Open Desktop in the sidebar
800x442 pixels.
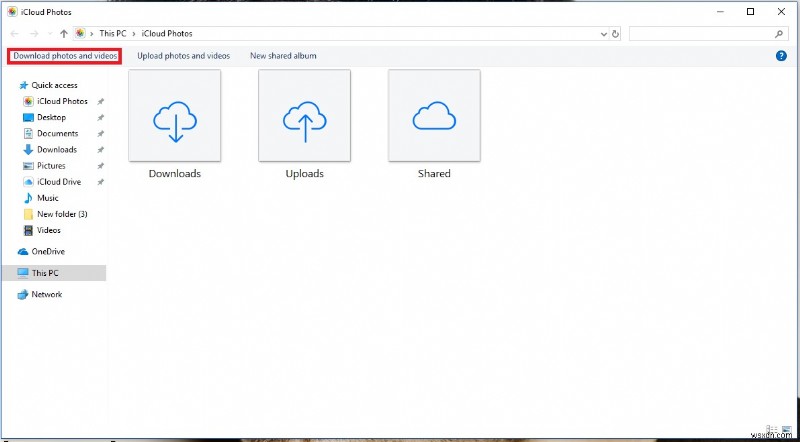[52, 117]
